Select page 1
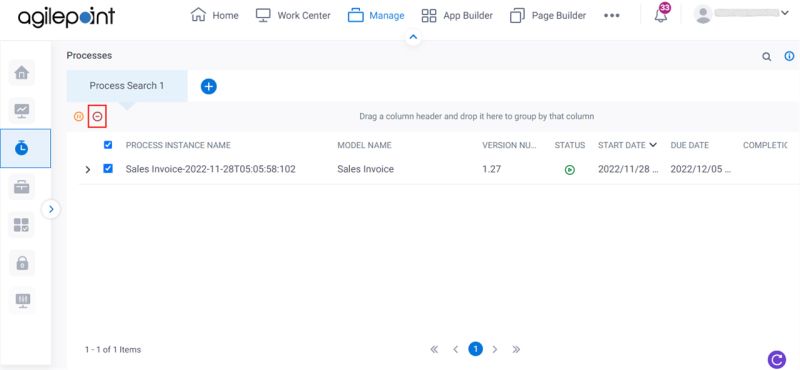 pos(476,349)
